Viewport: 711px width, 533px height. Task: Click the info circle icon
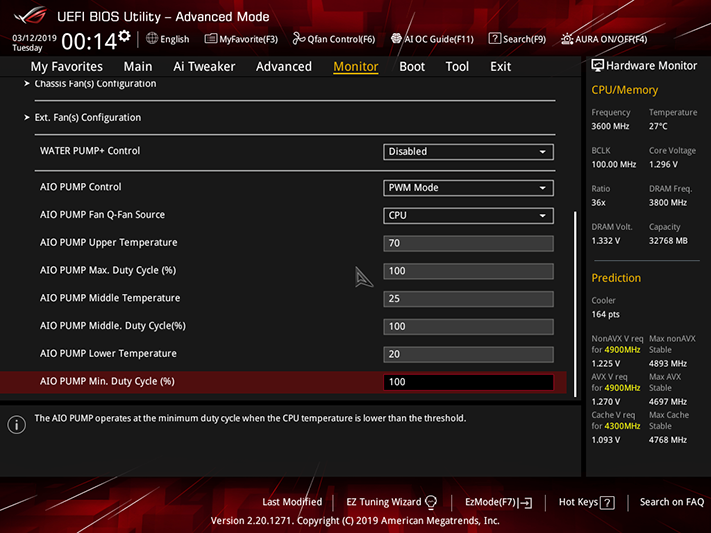(x=17, y=425)
